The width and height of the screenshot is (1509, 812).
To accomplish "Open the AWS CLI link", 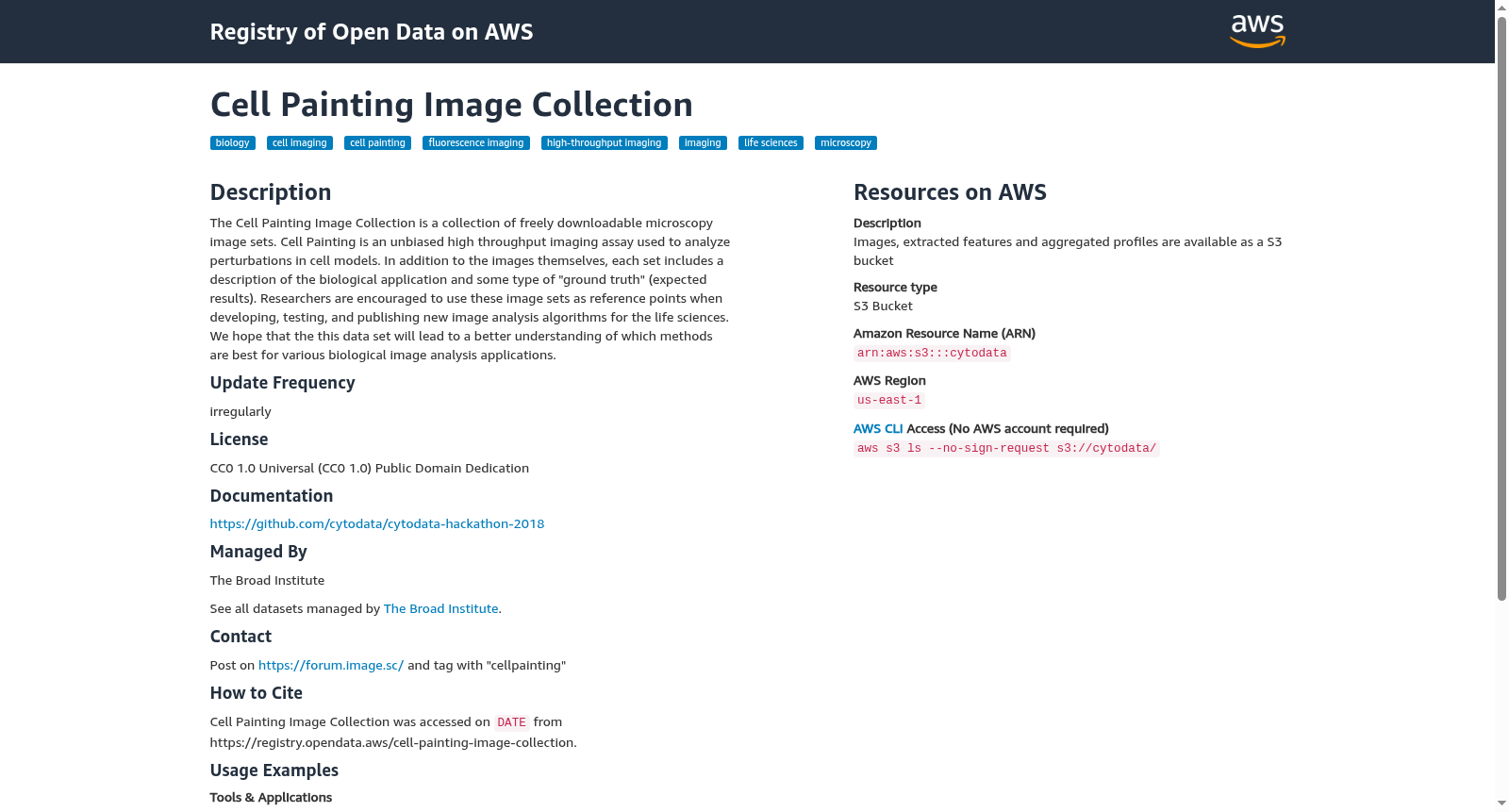I will click(878, 428).
